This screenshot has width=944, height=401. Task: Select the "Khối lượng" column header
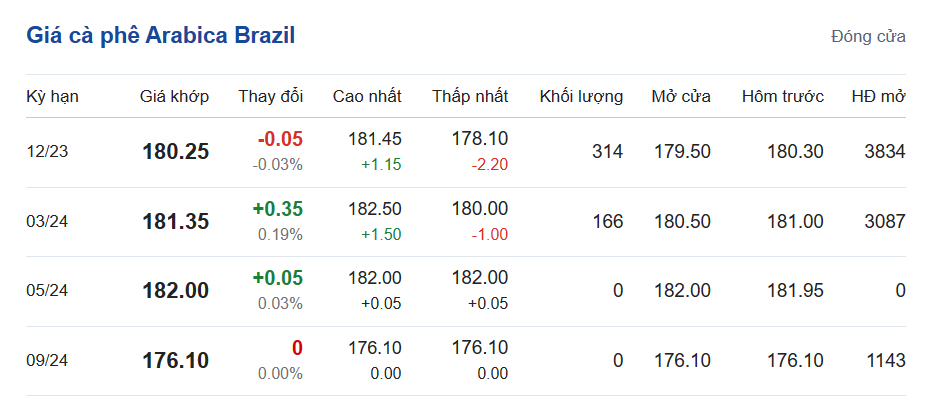pyautogui.click(x=581, y=97)
